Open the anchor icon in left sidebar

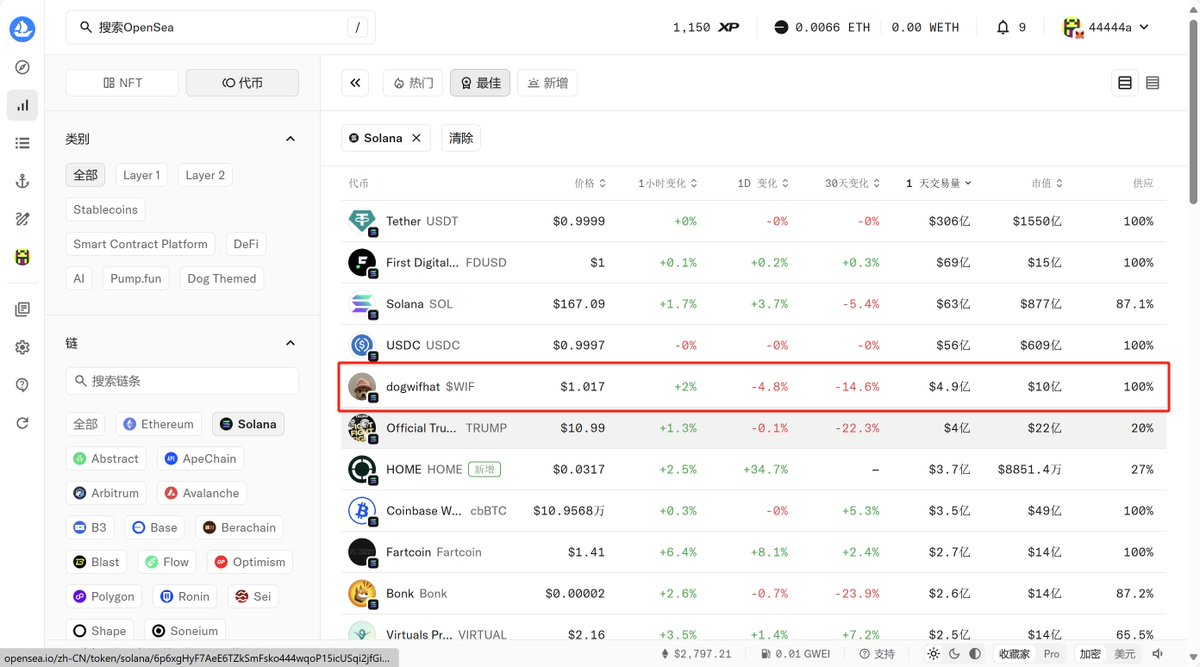(22, 181)
